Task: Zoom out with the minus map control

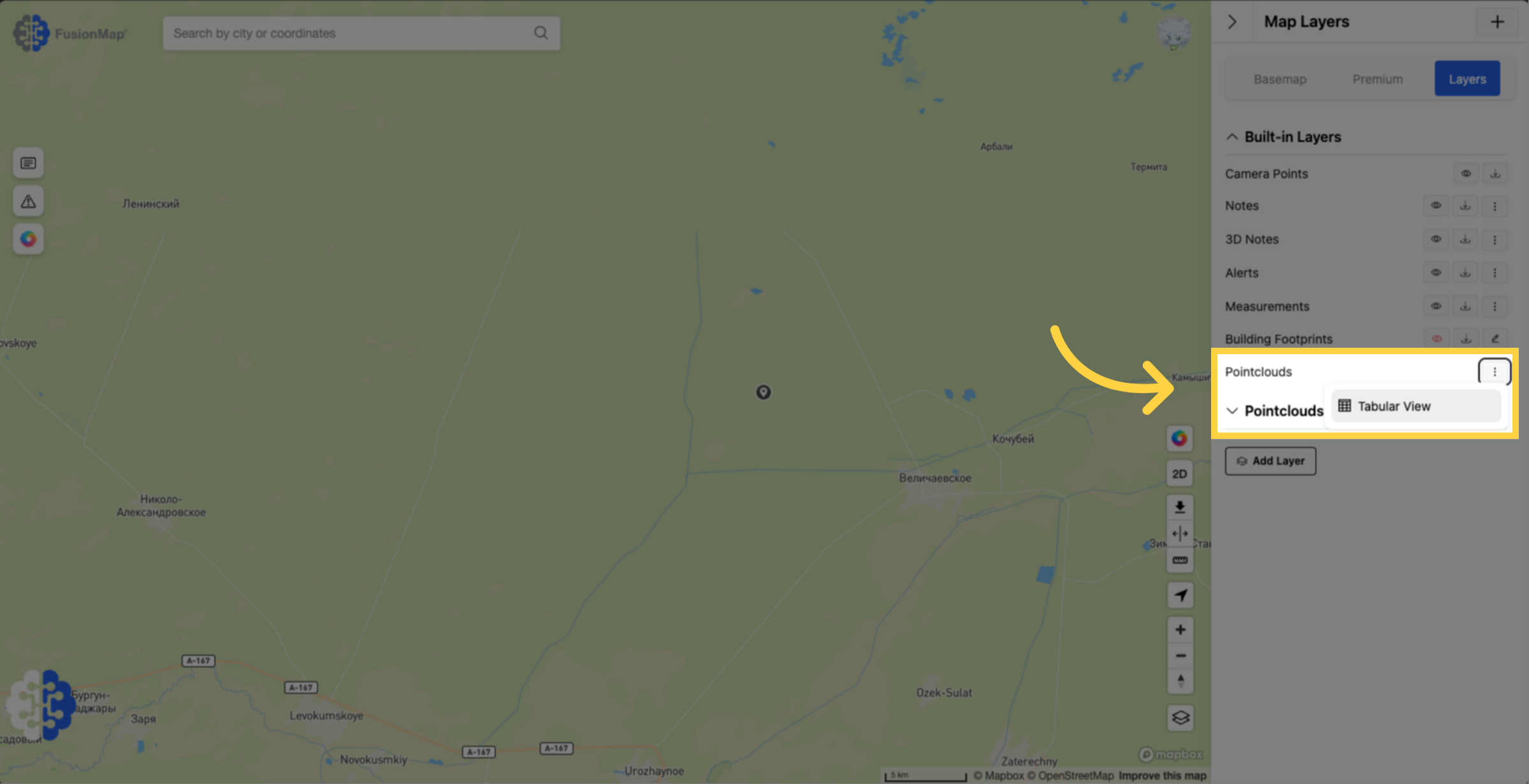Action: (1180, 656)
